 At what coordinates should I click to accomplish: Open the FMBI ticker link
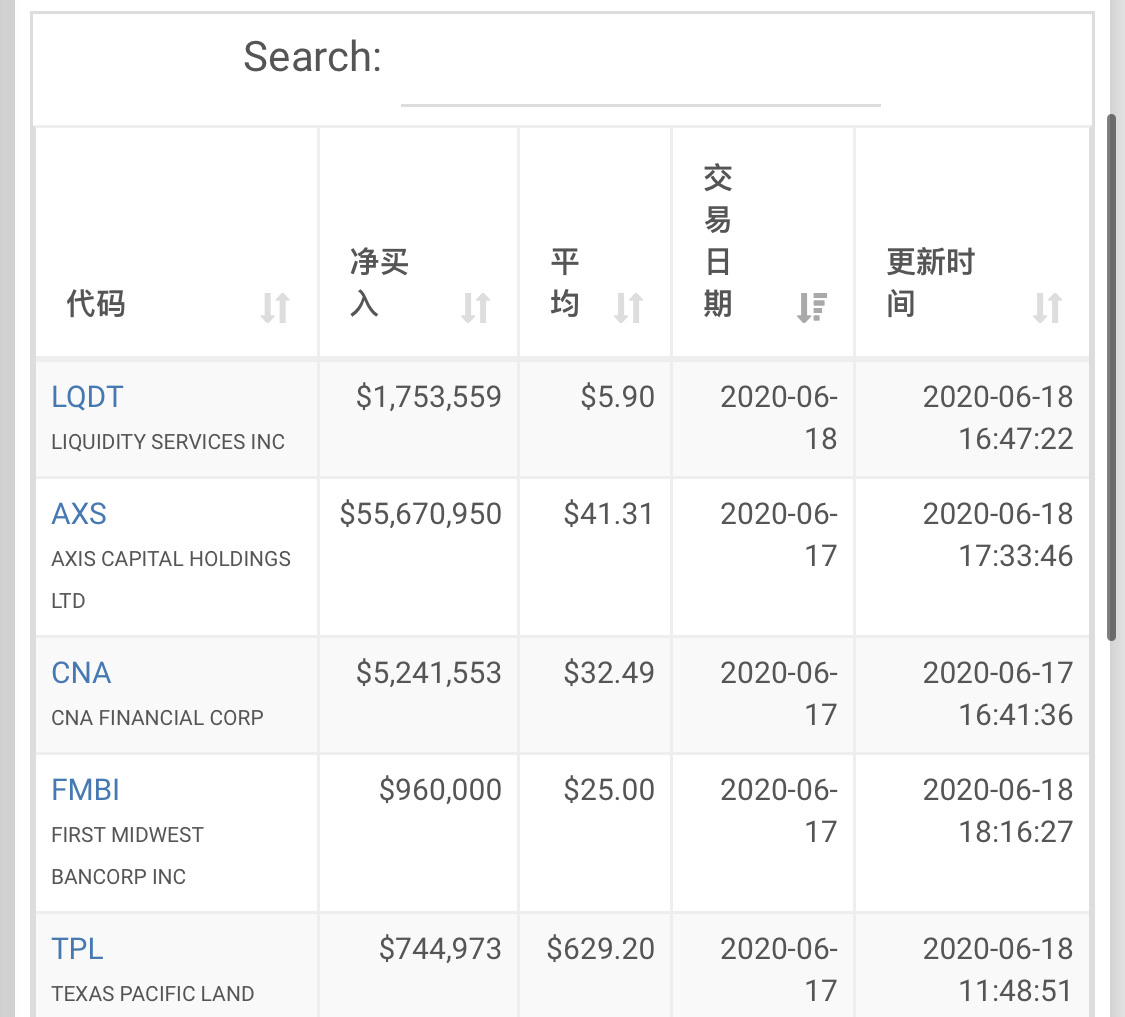tap(85, 790)
